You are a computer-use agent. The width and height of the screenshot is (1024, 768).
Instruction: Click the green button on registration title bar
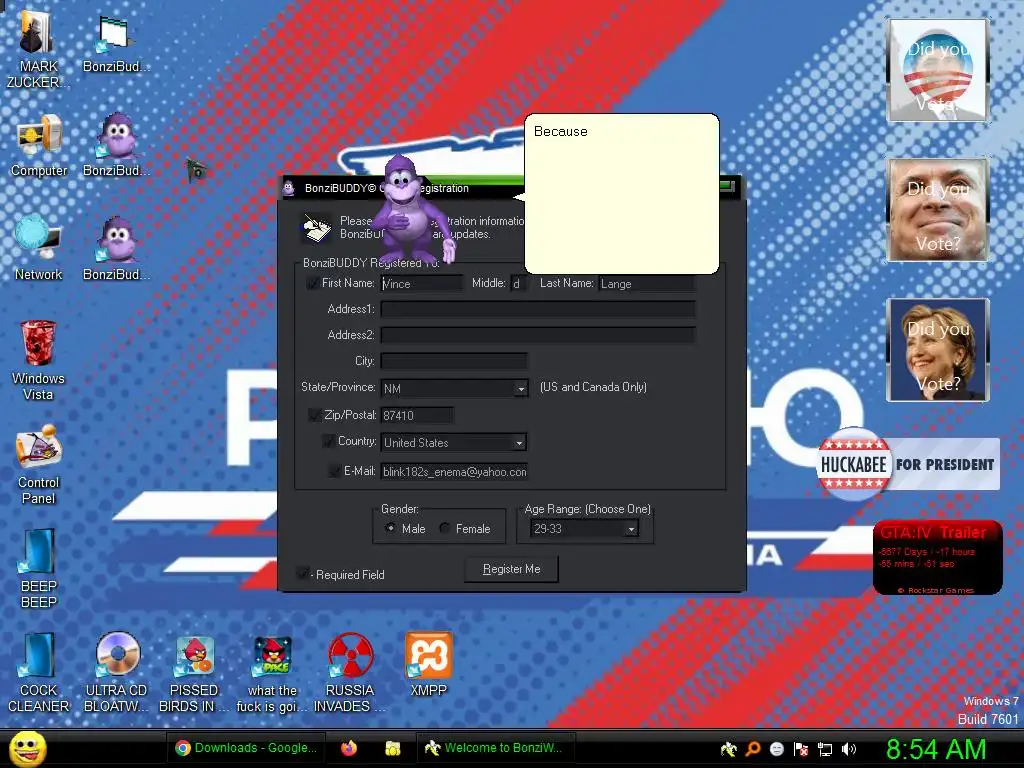pyautogui.click(x=728, y=187)
